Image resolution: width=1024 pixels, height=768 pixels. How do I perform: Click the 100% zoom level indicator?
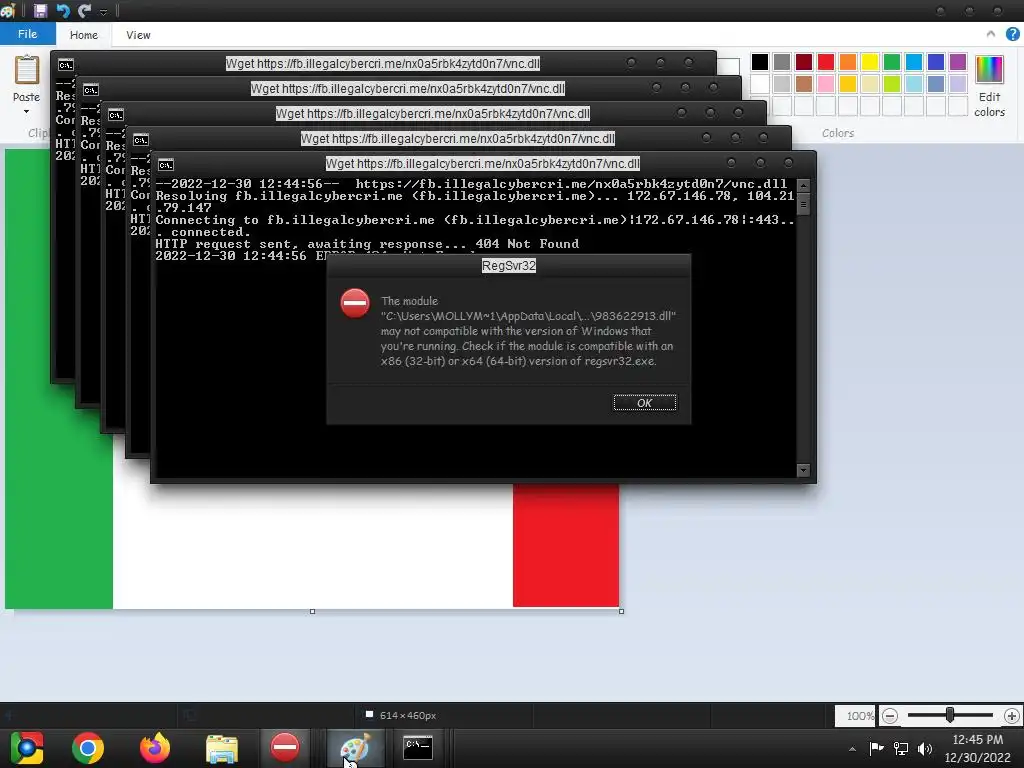coord(857,716)
